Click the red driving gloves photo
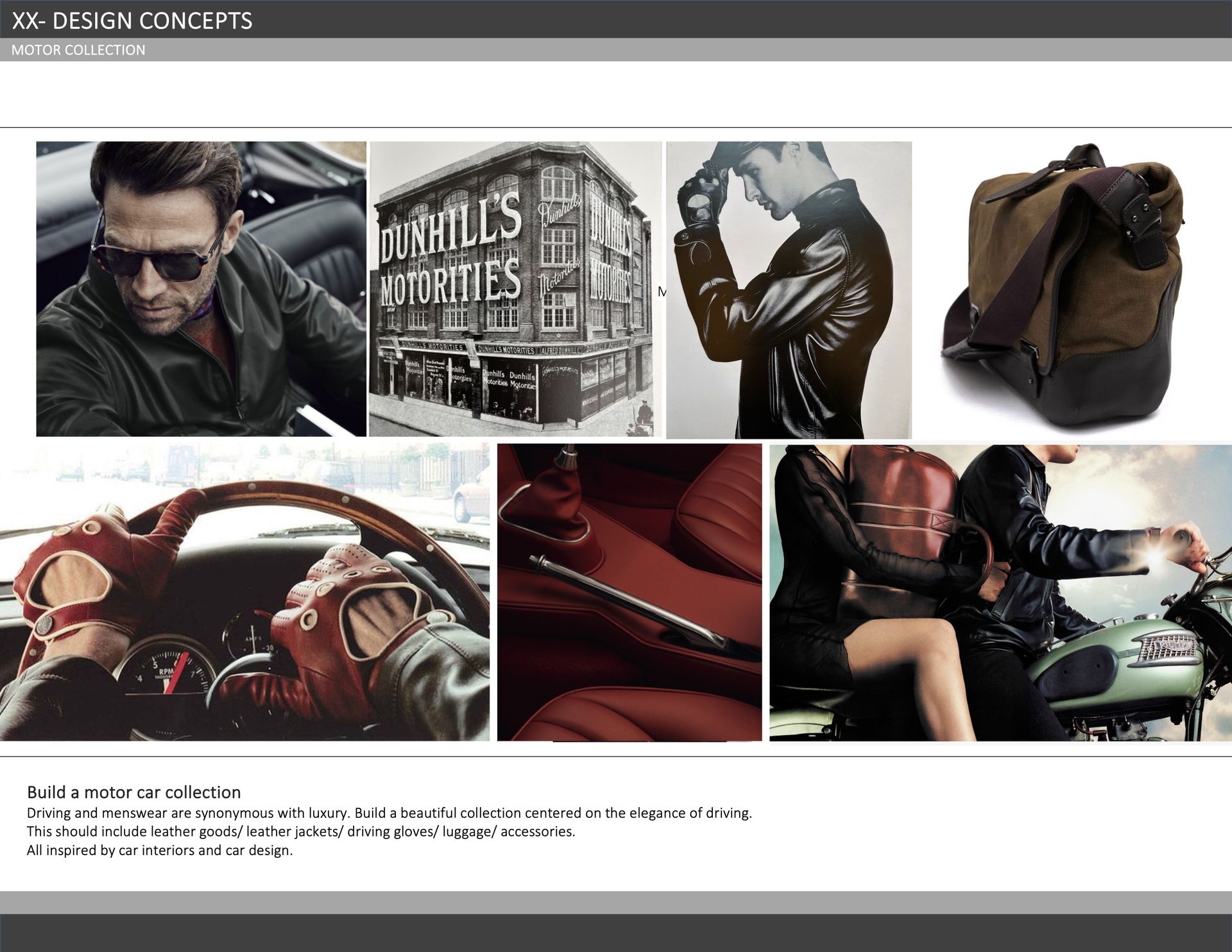This screenshot has width=1232, height=952. 244,591
